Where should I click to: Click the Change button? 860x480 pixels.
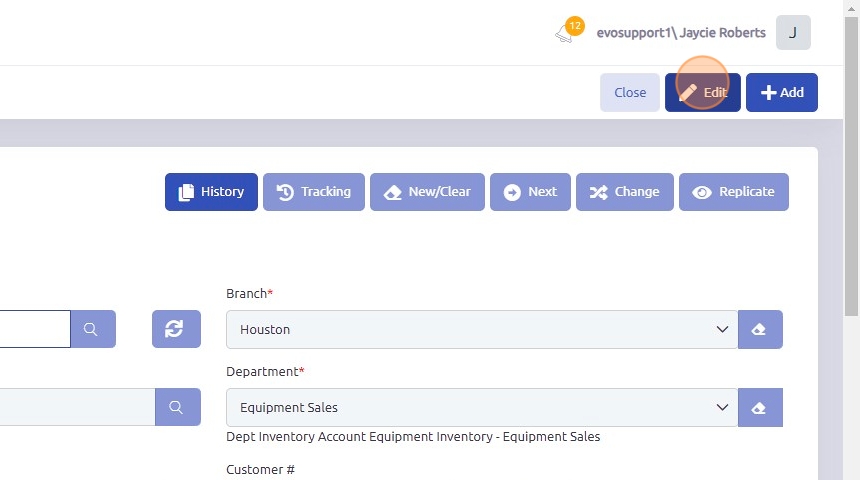tap(624, 192)
